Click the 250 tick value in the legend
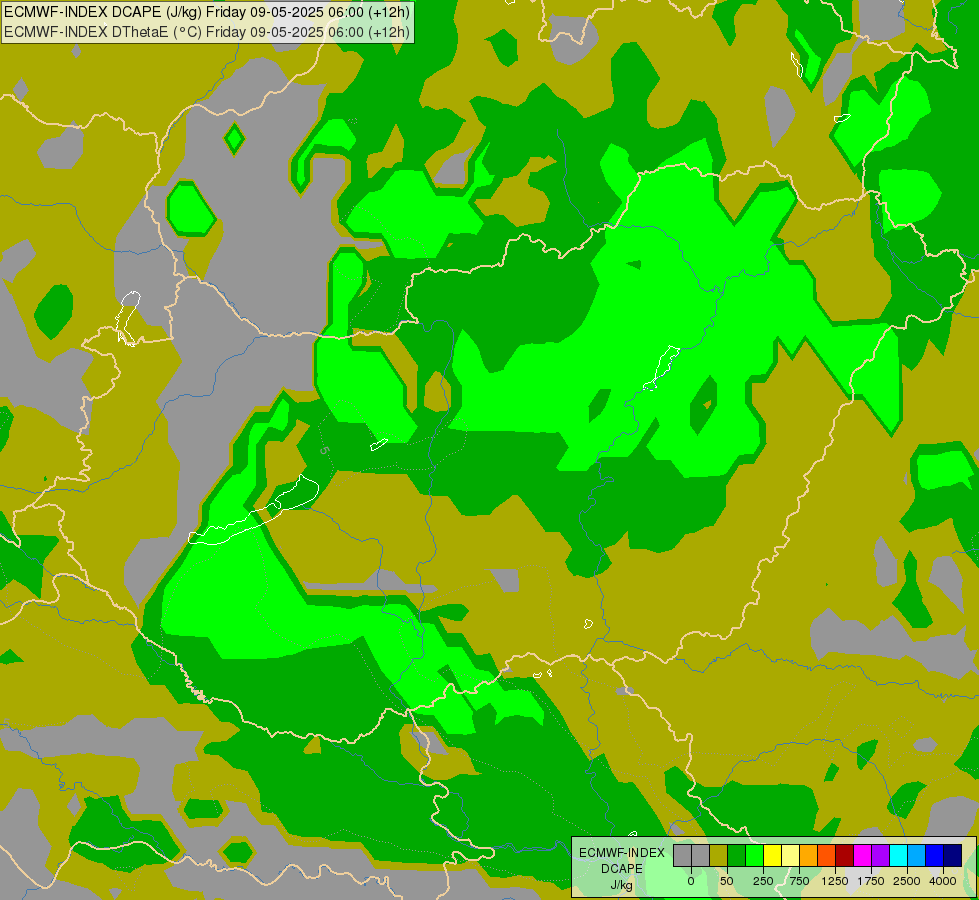979x900 pixels. (763, 881)
